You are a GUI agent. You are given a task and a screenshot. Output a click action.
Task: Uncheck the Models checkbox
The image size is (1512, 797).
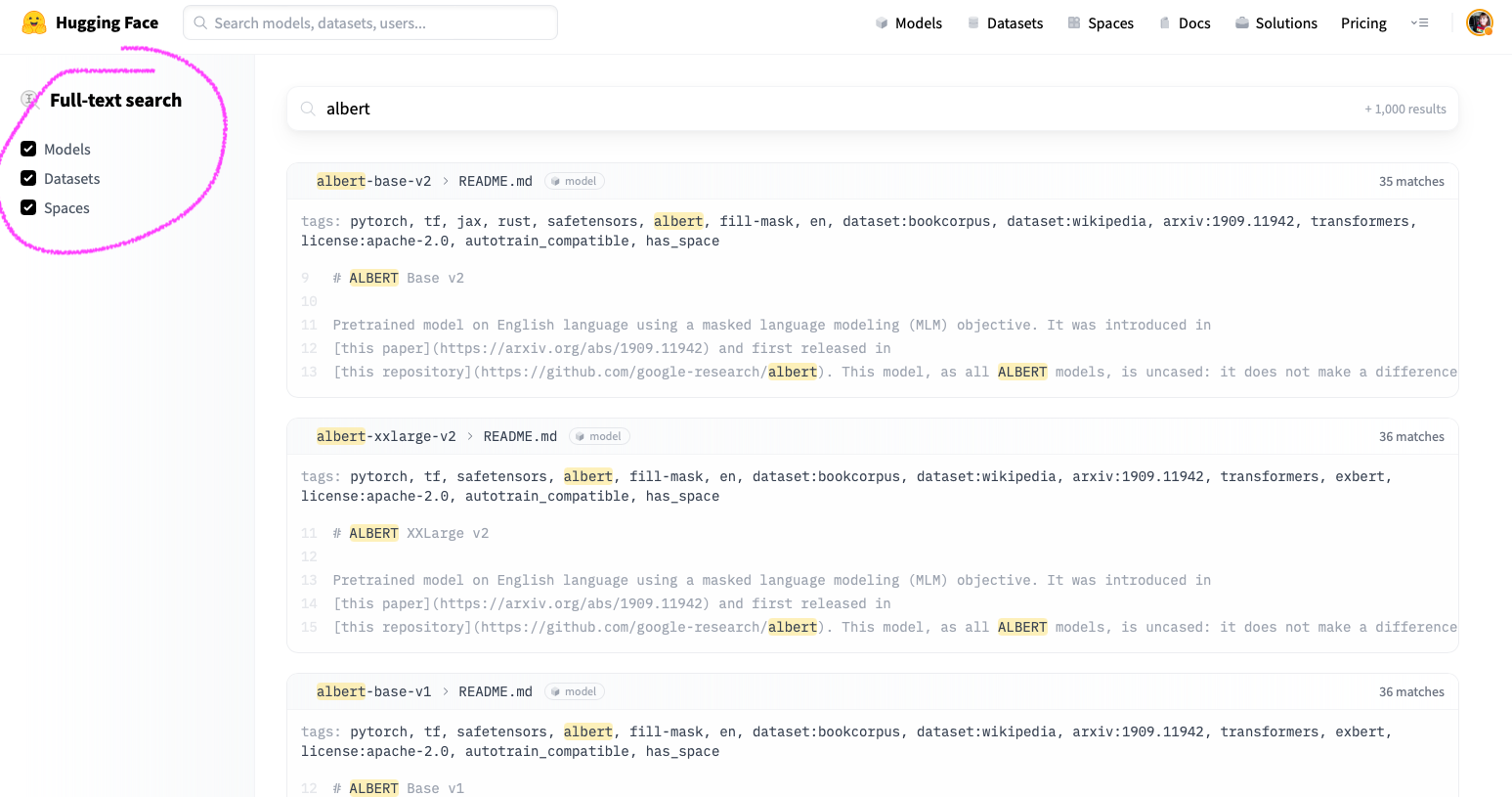(x=28, y=149)
